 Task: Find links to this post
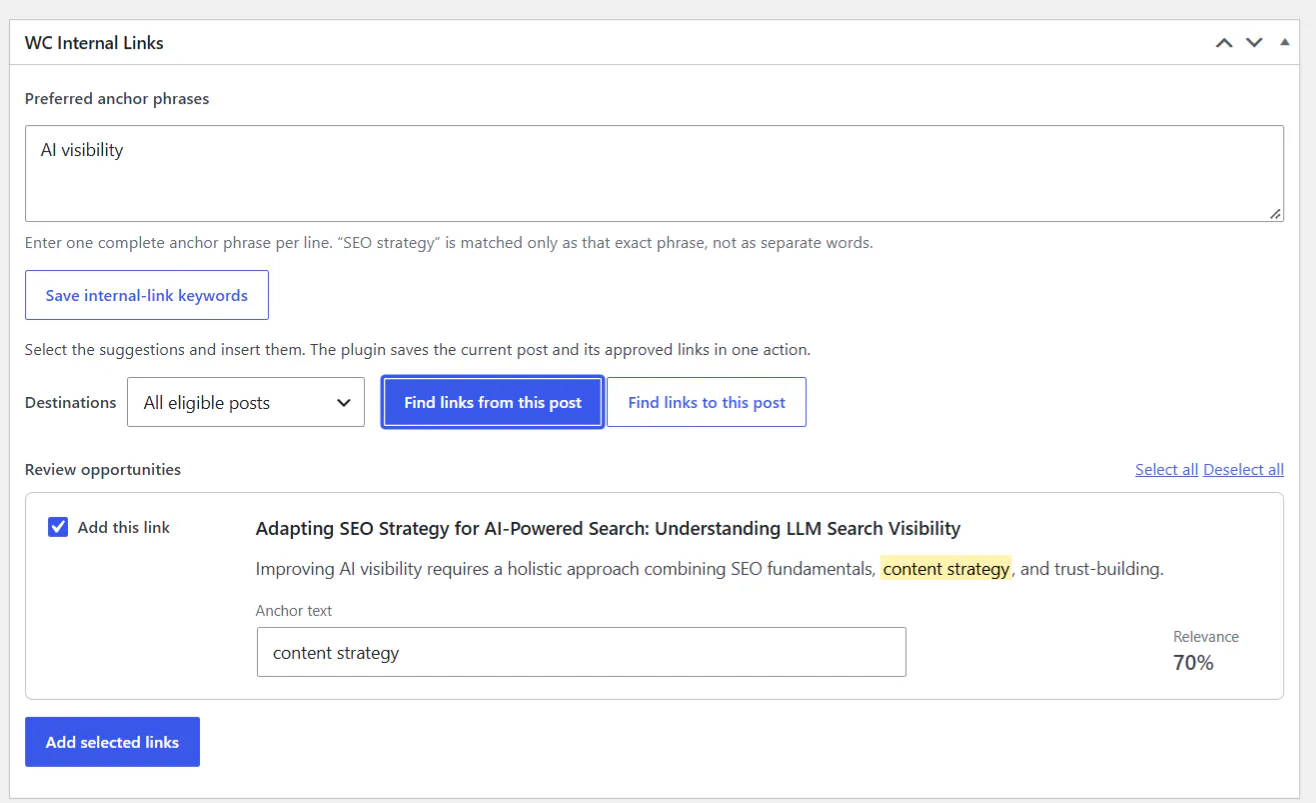707,402
